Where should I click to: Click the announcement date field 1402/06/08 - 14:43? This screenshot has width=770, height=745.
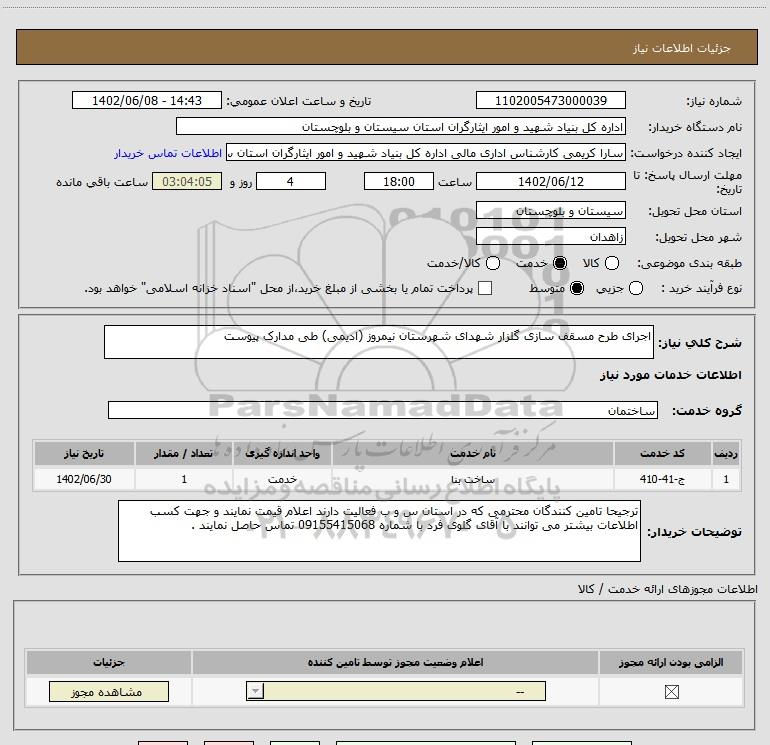click(147, 100)
